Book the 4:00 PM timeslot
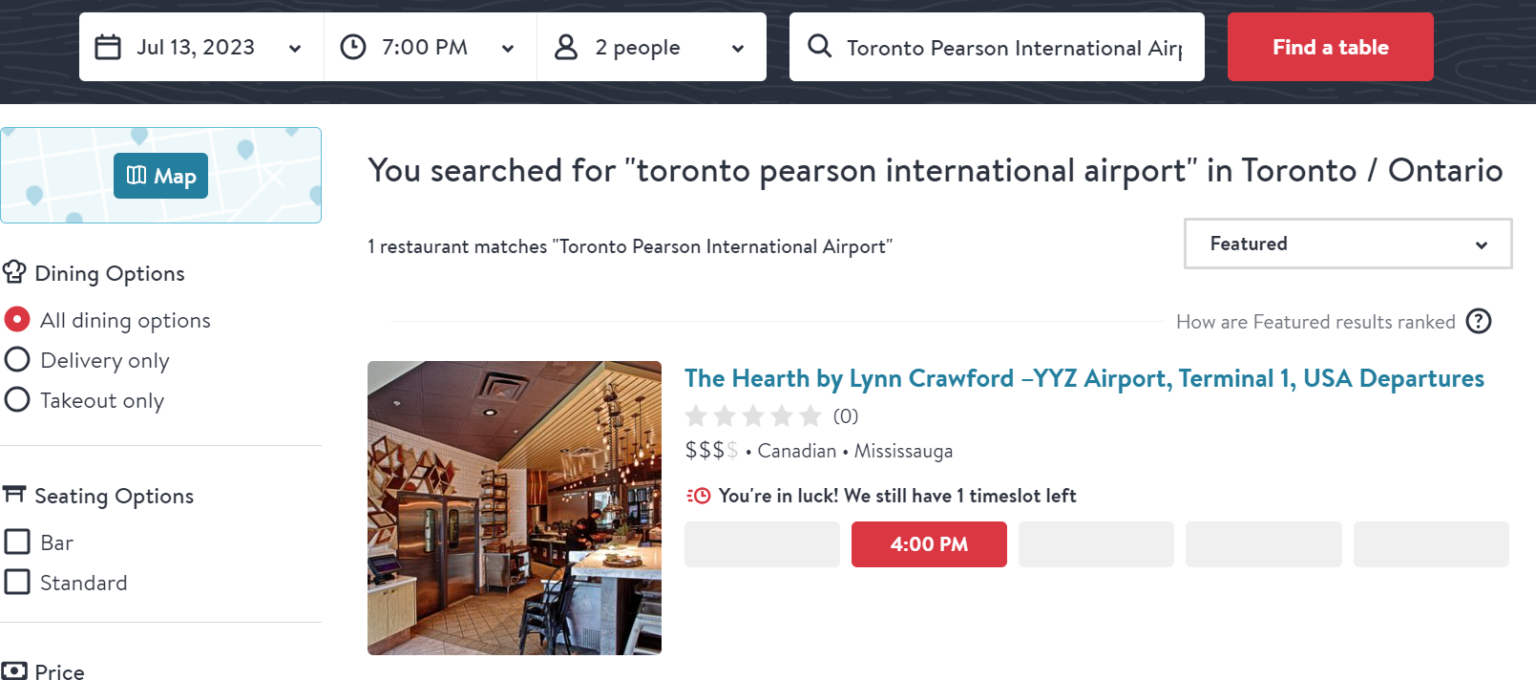This screenshot has height=680, width=1536. 928,544
